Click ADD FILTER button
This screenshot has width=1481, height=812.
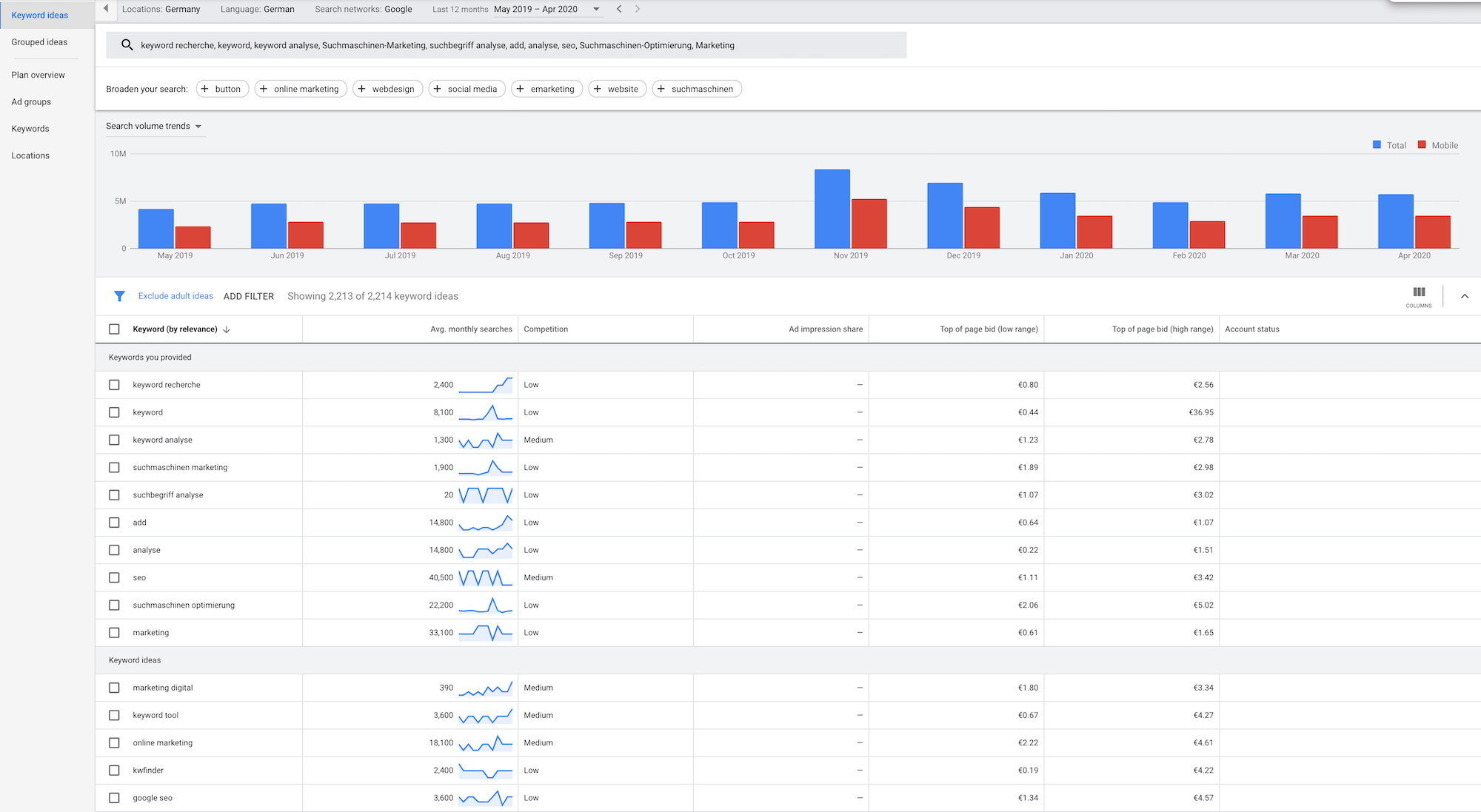pos(249,296)
